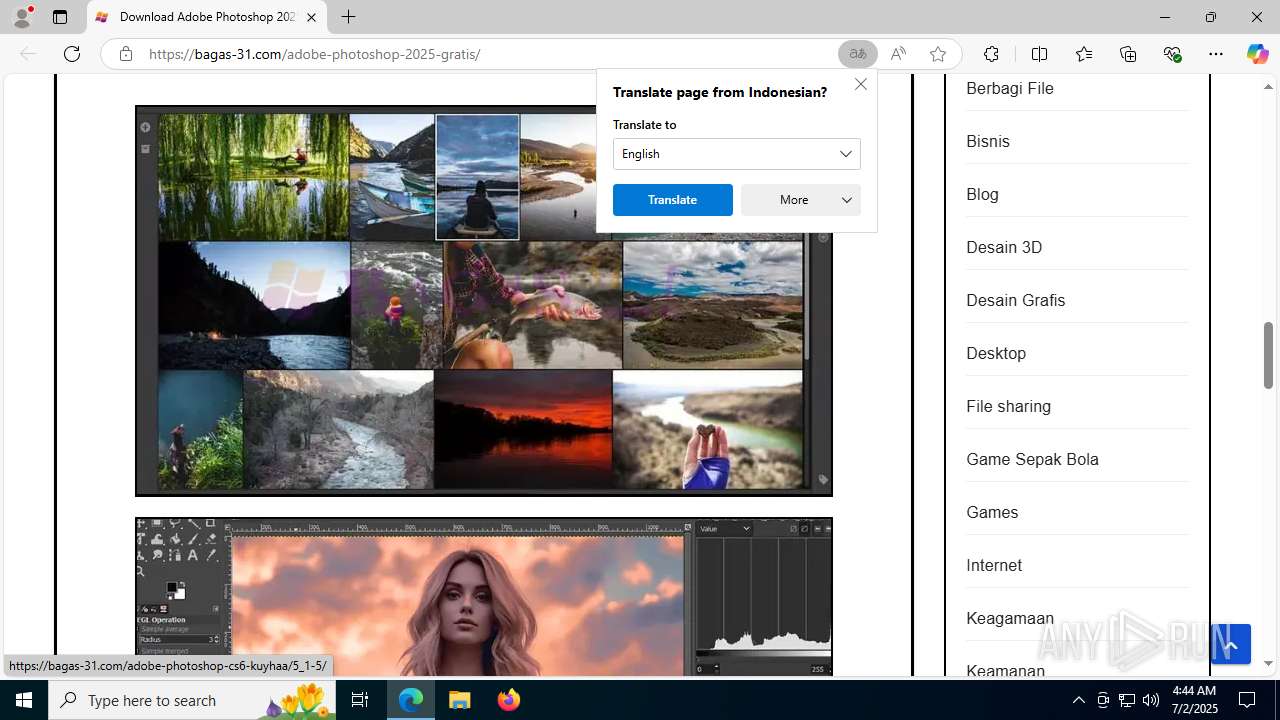This screenshot has height=720, width=1280.
Task: Open the tab actions menu icon
Action: [60, 17]
